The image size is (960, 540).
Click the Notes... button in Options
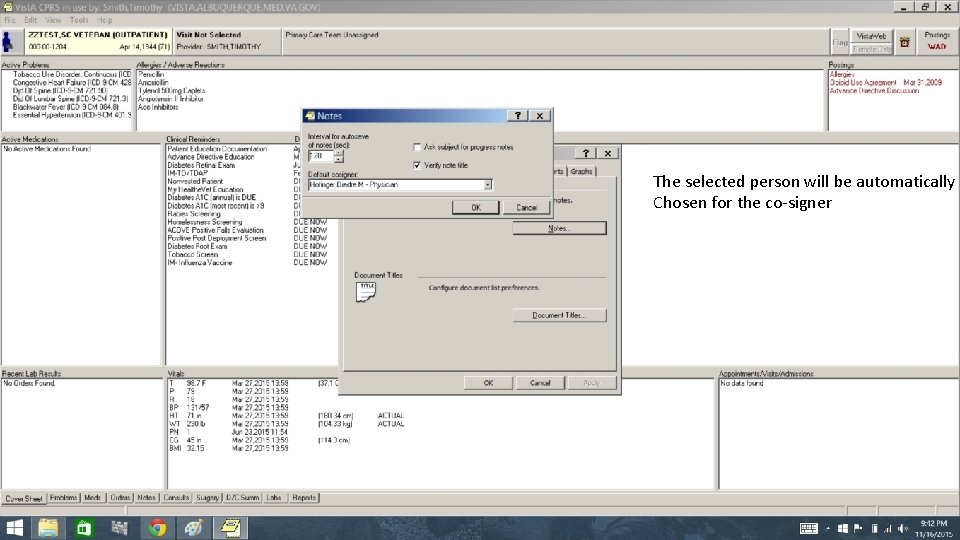click(560, 228)
